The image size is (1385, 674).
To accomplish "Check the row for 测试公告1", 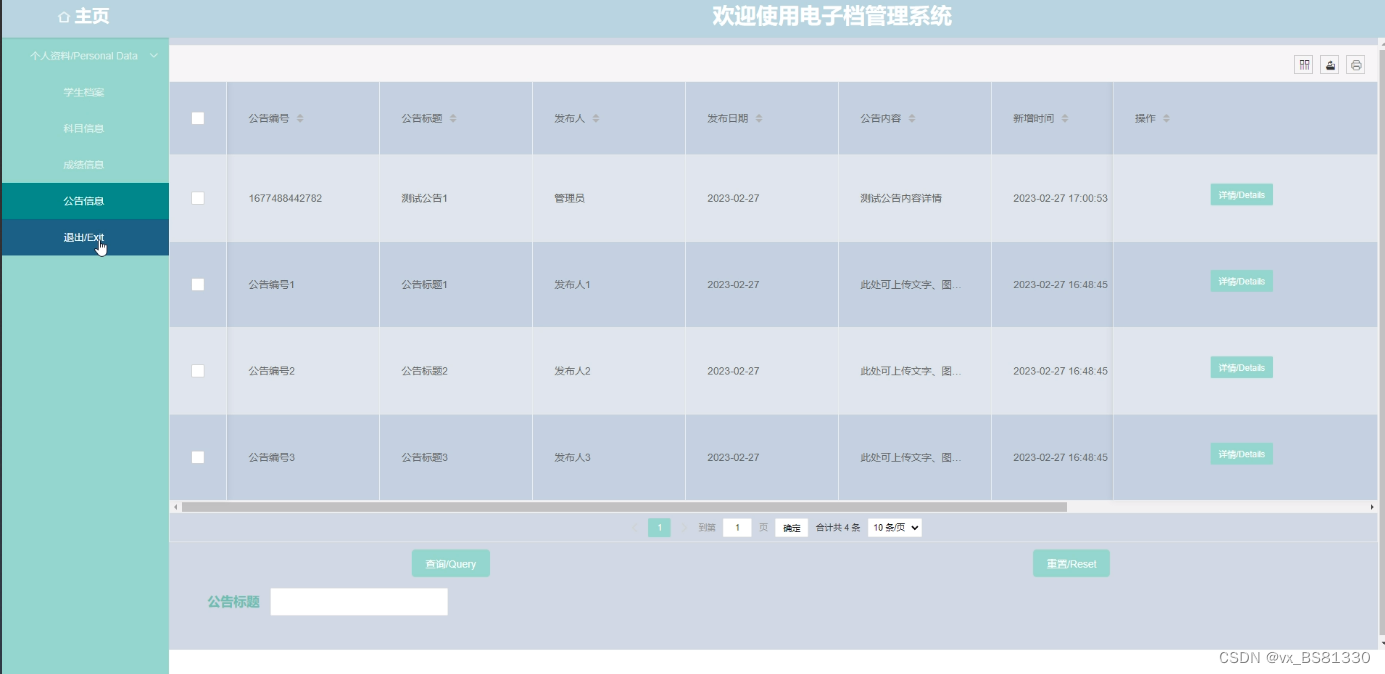I will pyautogui.click(x=198, y=198).
